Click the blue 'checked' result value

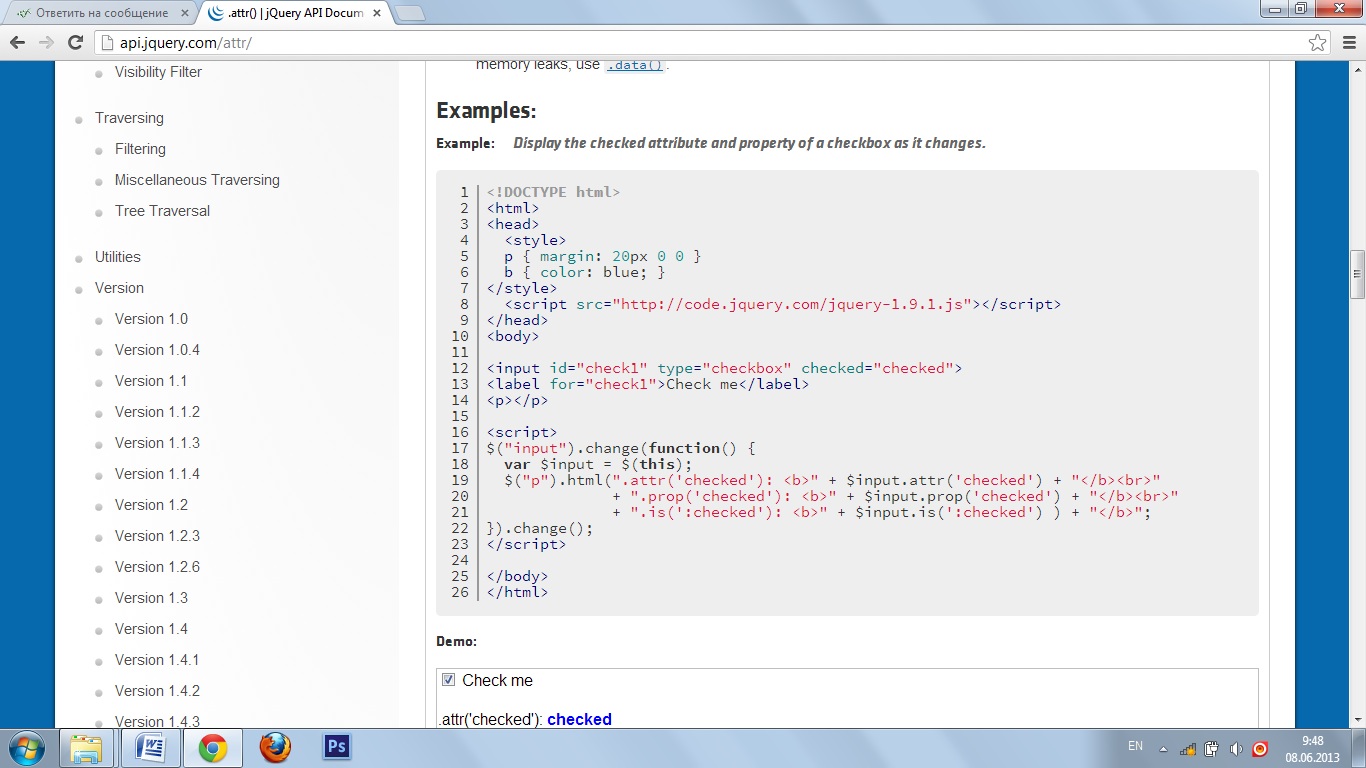click(x=579, y=719)
